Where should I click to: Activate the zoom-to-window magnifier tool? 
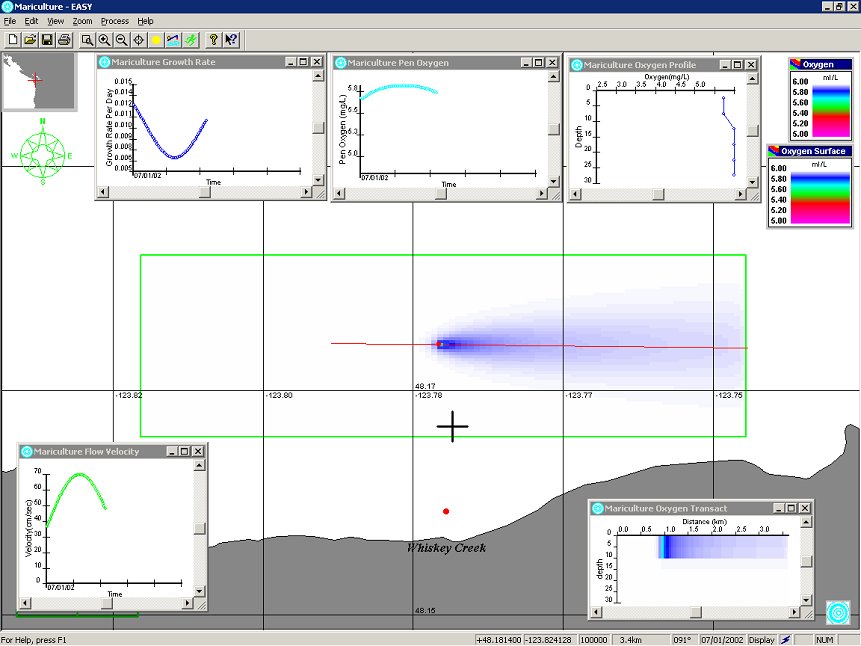(x=87, y=40)
